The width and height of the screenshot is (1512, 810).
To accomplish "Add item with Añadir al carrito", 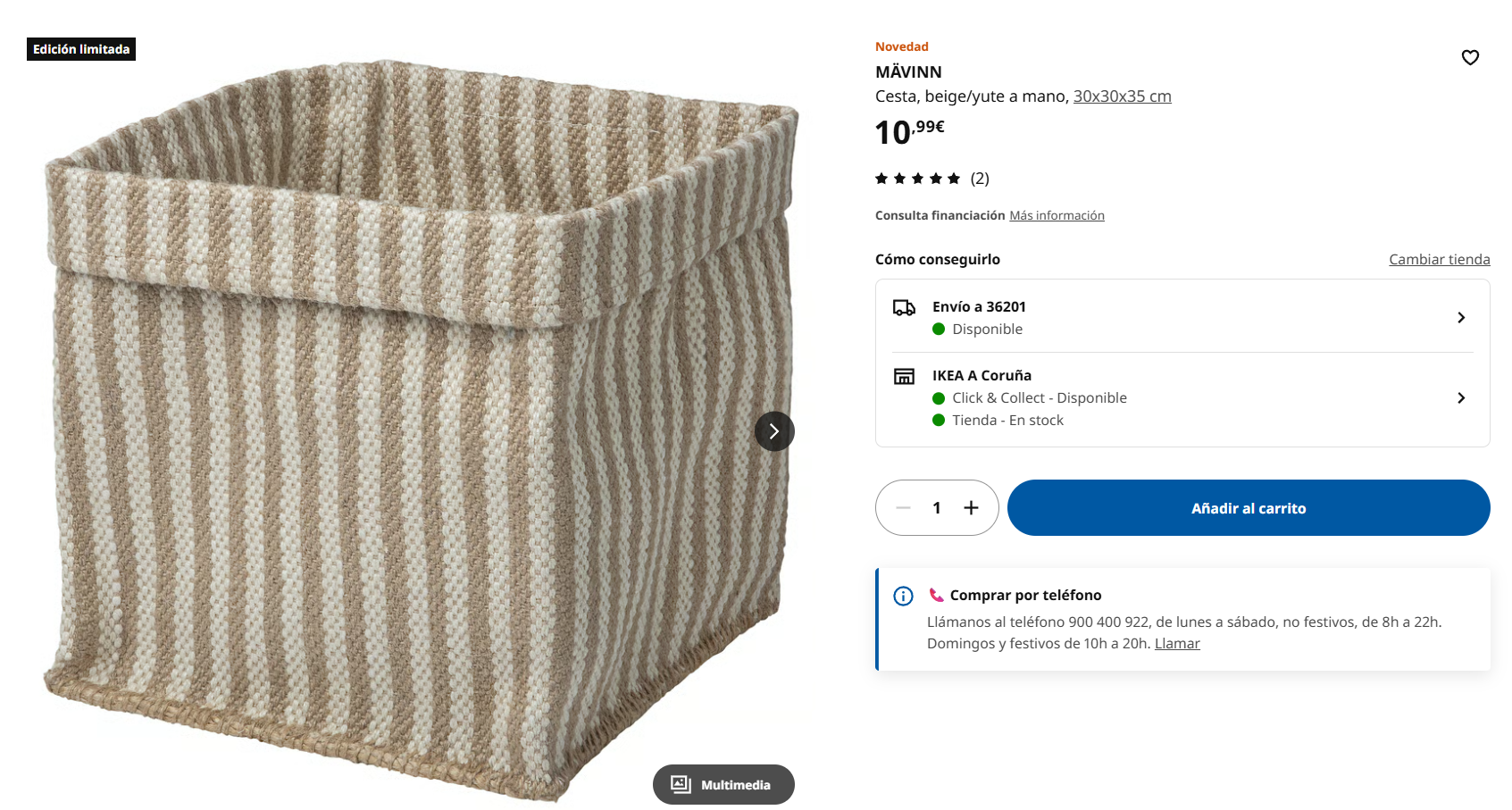I will point(1249,507).
